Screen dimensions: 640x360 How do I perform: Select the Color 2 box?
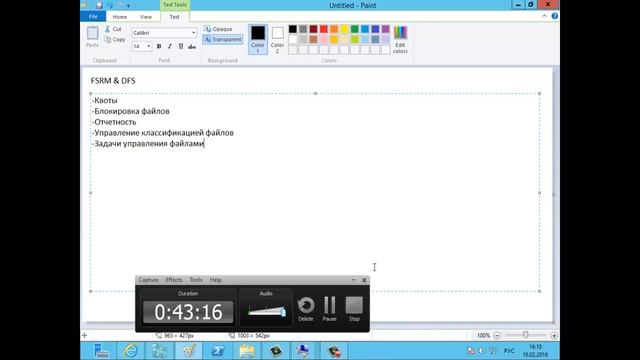click(x=278, y=39)
